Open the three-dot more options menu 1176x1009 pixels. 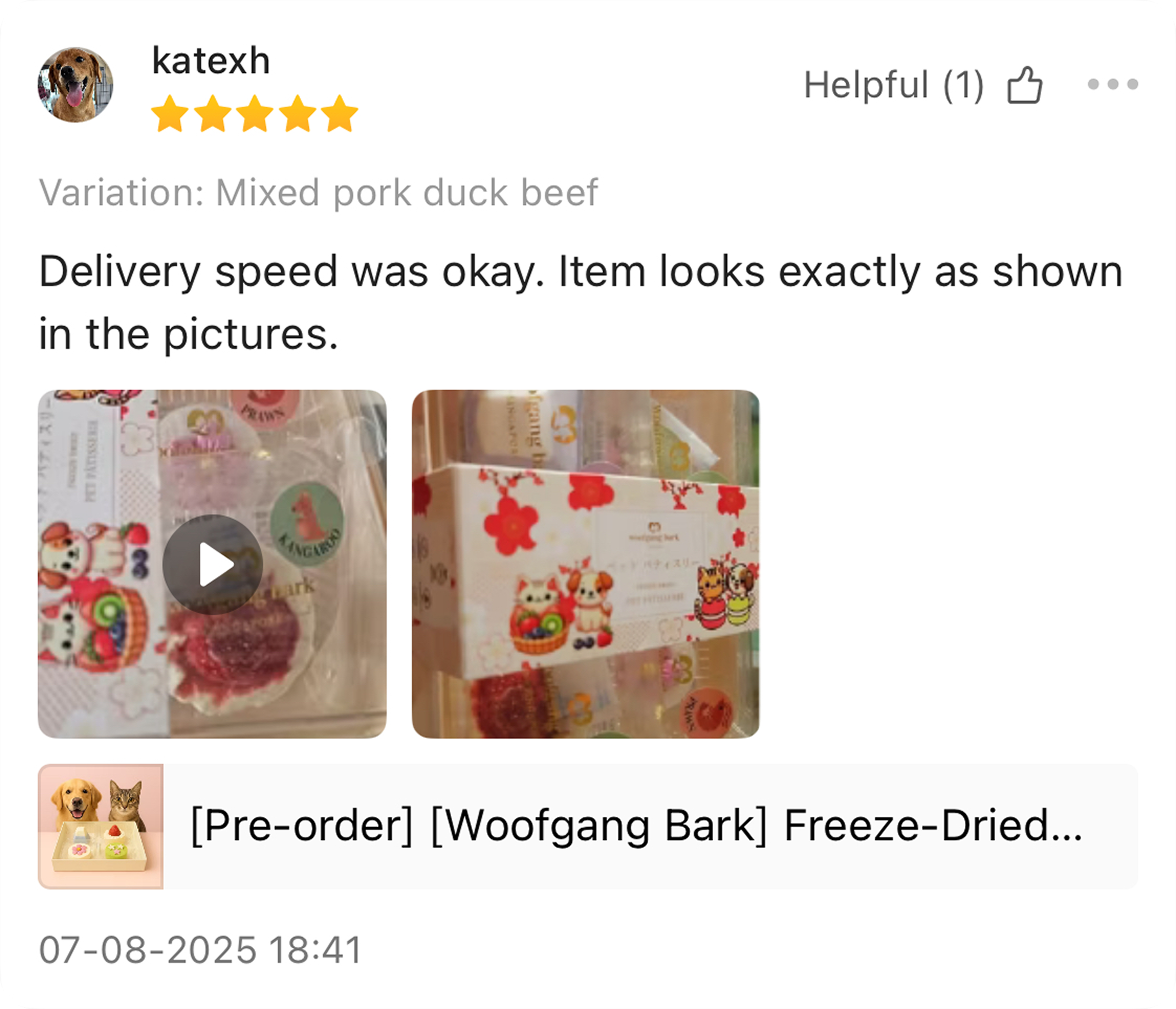click(x=1113, y=84)
